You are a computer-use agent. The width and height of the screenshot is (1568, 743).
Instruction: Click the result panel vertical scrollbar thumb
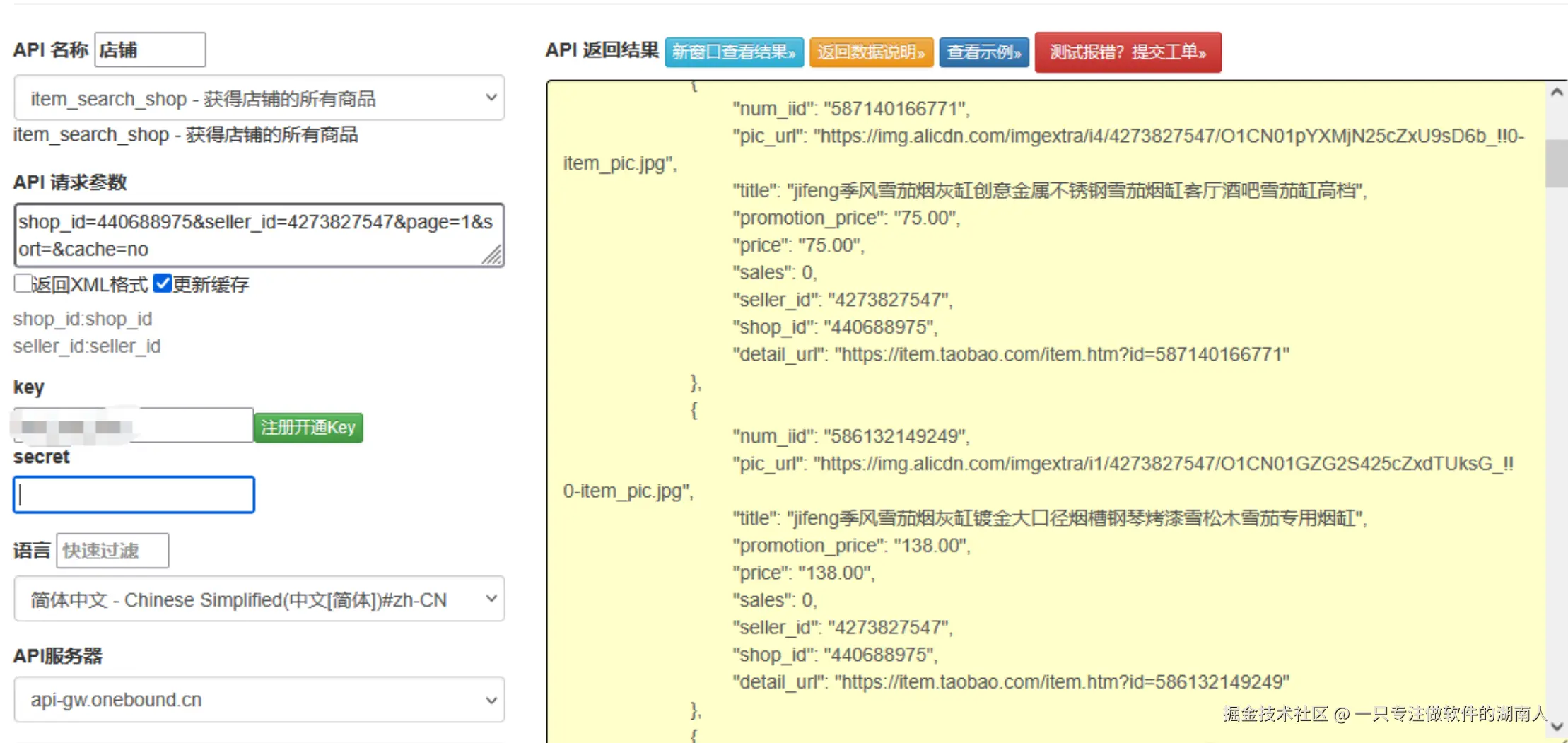pos(1556,163)
